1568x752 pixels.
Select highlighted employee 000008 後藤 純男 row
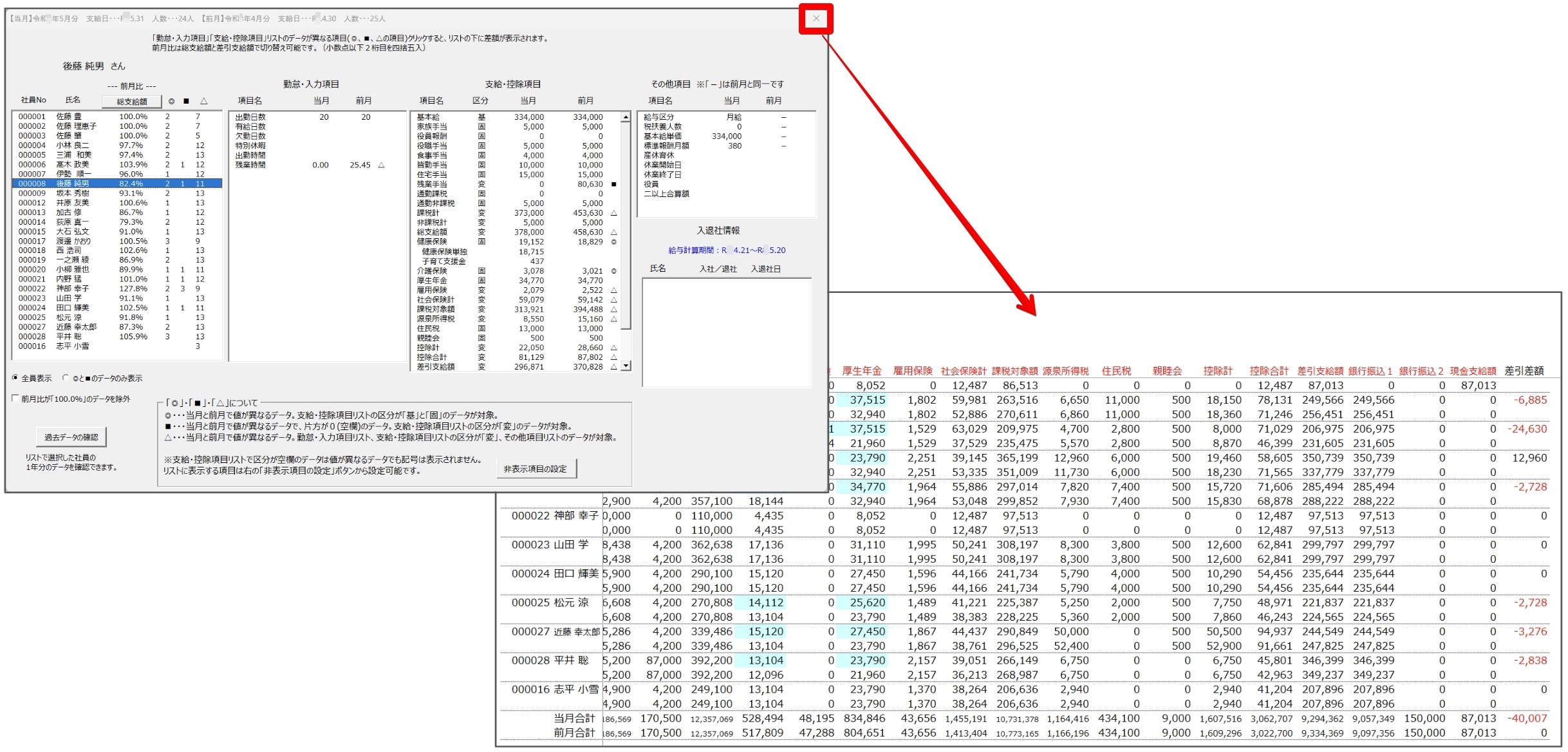tap(117, 183)
